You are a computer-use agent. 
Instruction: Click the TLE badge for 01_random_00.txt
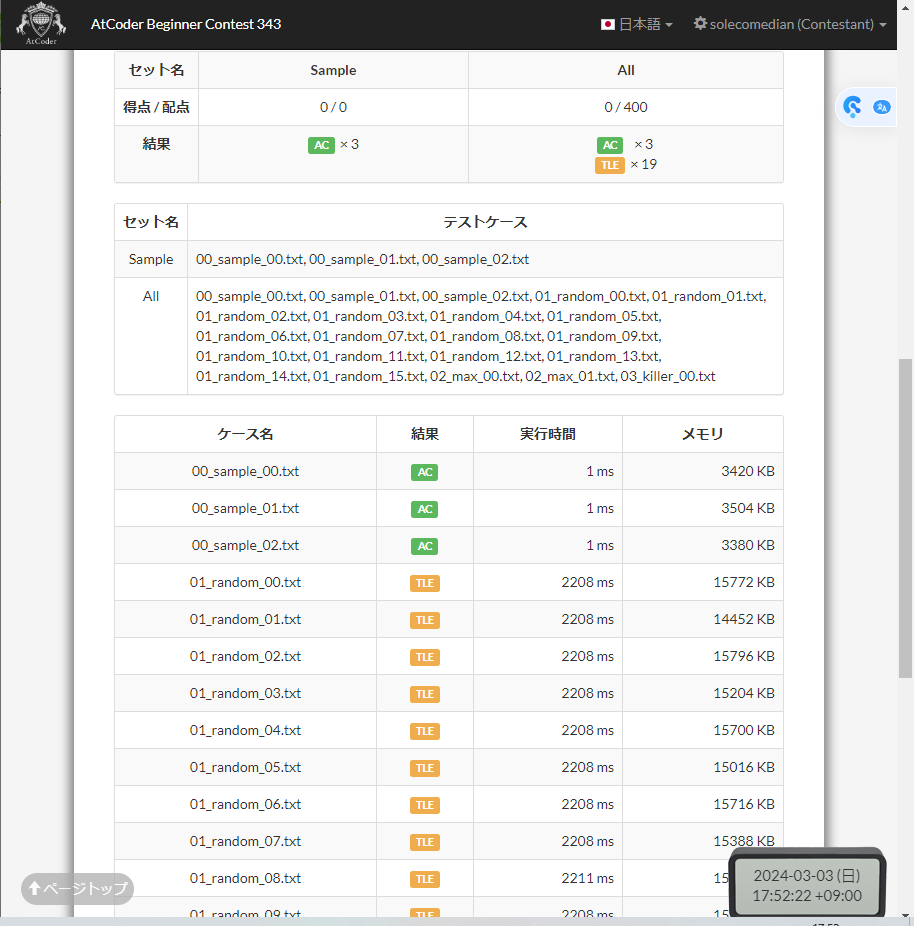[x=425, y=583]
